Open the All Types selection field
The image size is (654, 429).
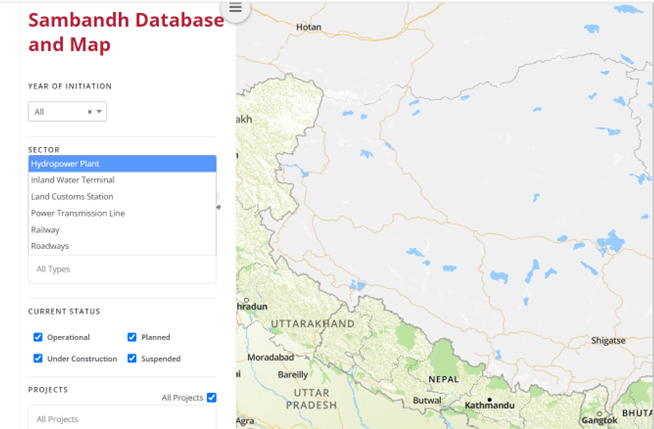[x=122, y=269]
